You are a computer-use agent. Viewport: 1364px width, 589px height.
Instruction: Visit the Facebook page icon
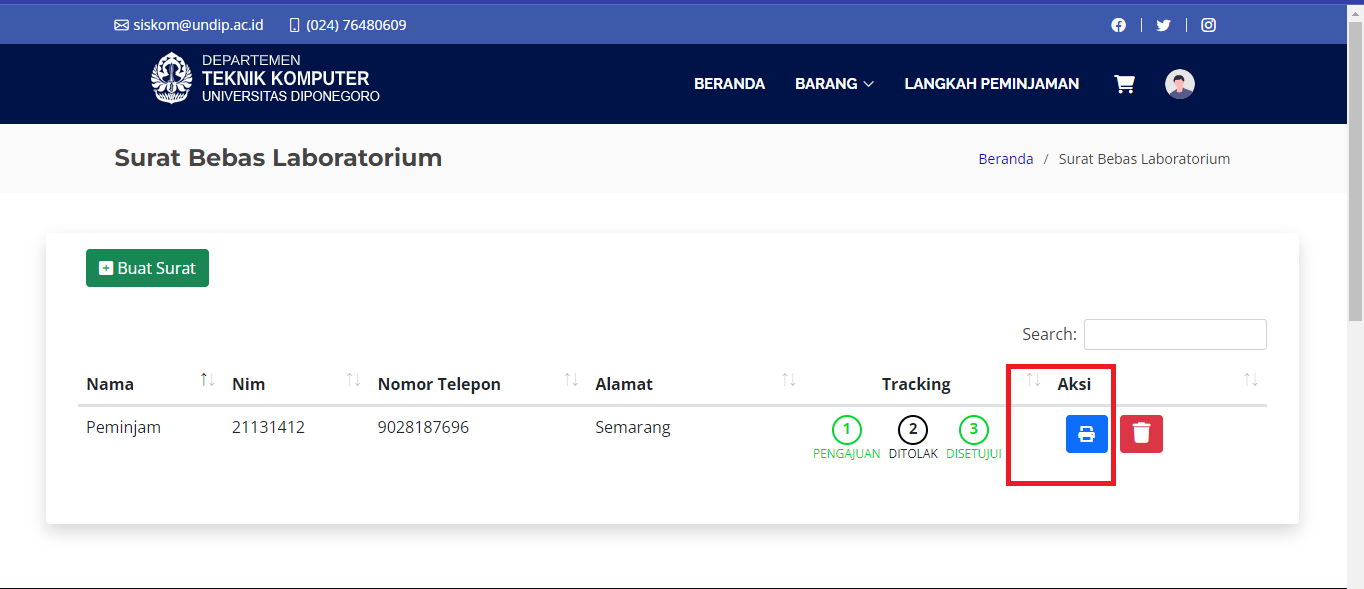tap(1118, 25)
